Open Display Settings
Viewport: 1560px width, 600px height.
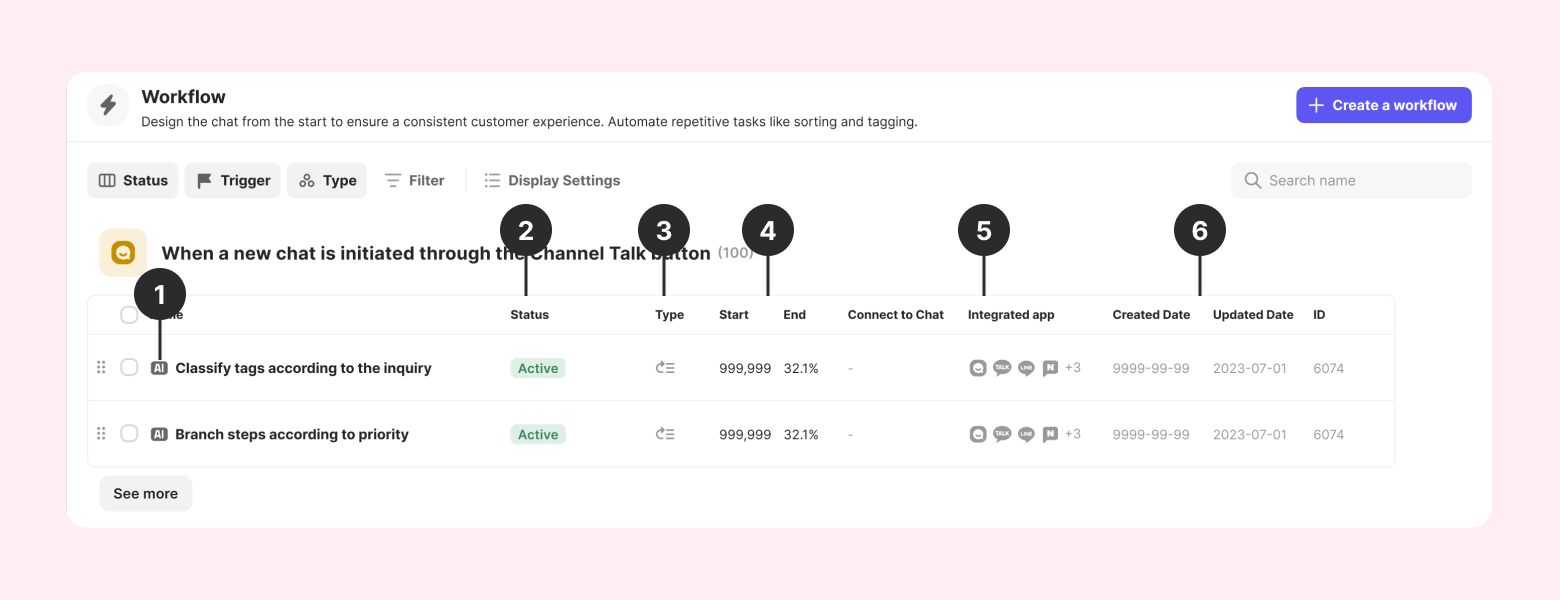[552, 181]
